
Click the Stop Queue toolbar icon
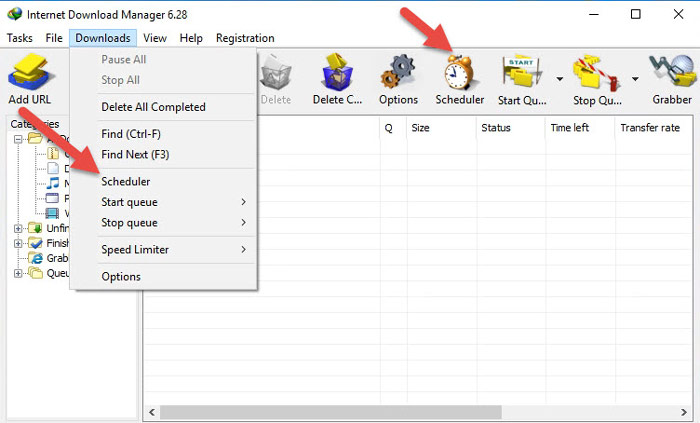[x=597, y=71]
